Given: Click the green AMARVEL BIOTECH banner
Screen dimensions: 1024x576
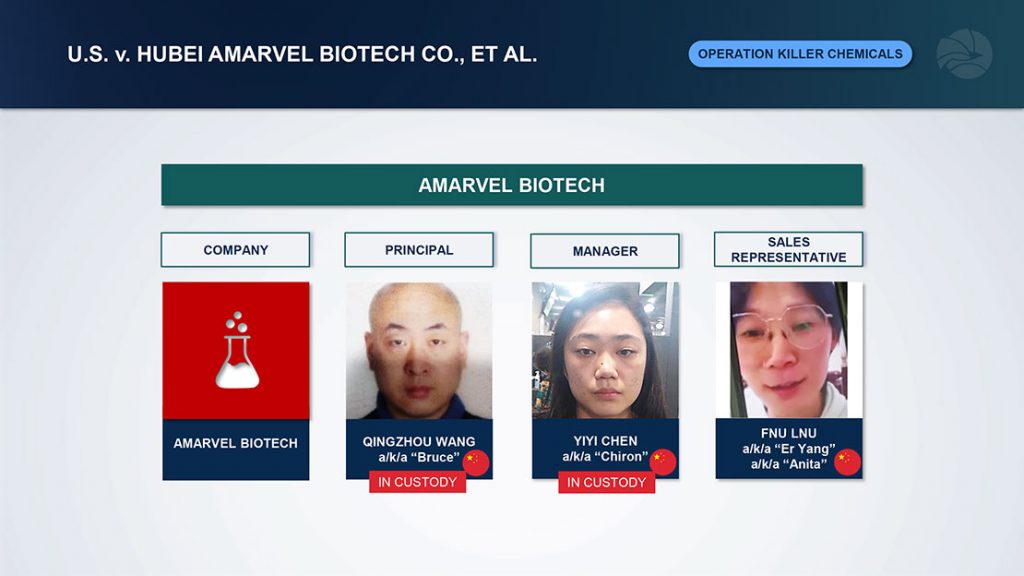Looking at the screenshot, I should pos(512,185).
